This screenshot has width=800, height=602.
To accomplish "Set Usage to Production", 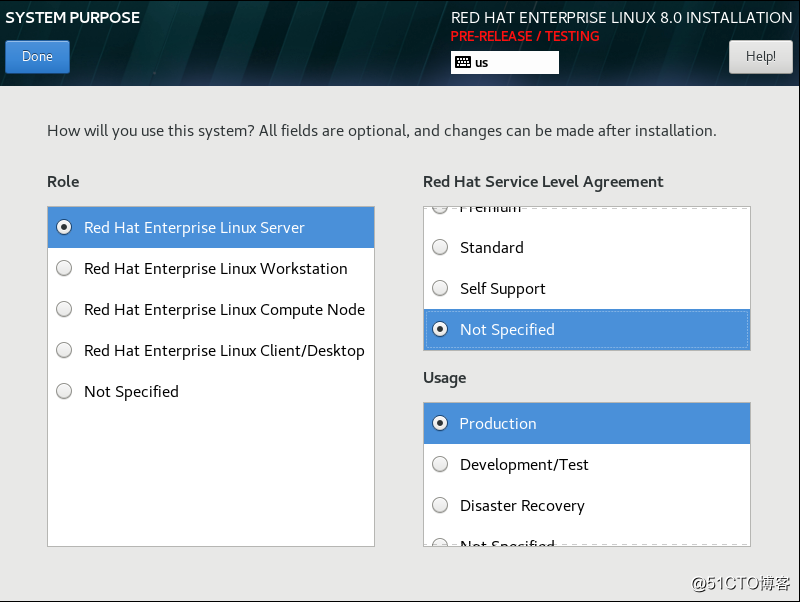I will (x=587, y=423).
